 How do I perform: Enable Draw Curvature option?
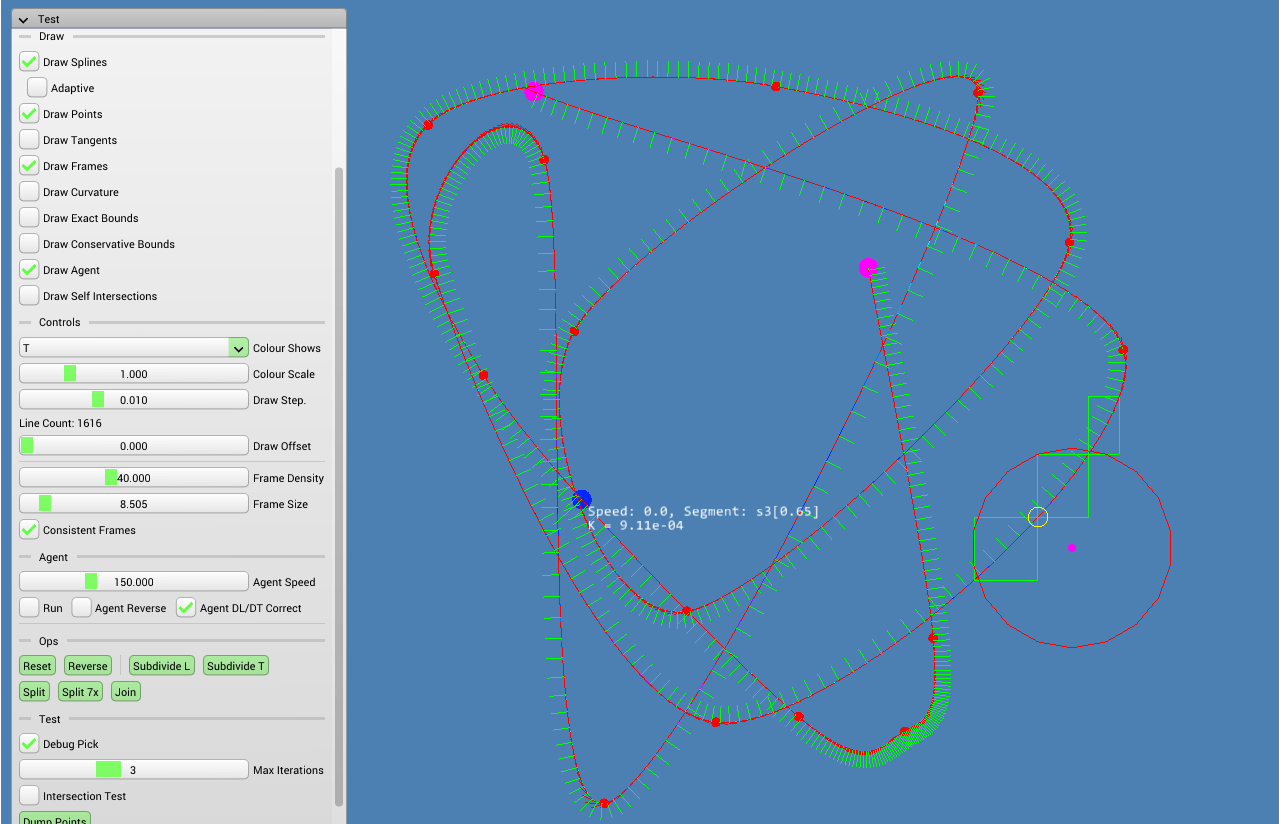(x=30, y=192)
